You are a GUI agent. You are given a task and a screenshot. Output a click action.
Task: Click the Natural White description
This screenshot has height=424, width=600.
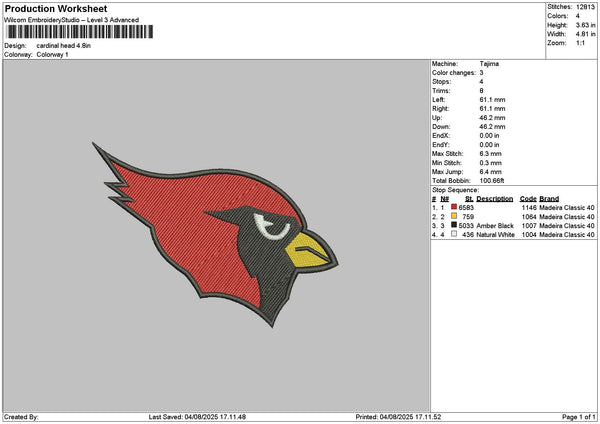(496, 235)
